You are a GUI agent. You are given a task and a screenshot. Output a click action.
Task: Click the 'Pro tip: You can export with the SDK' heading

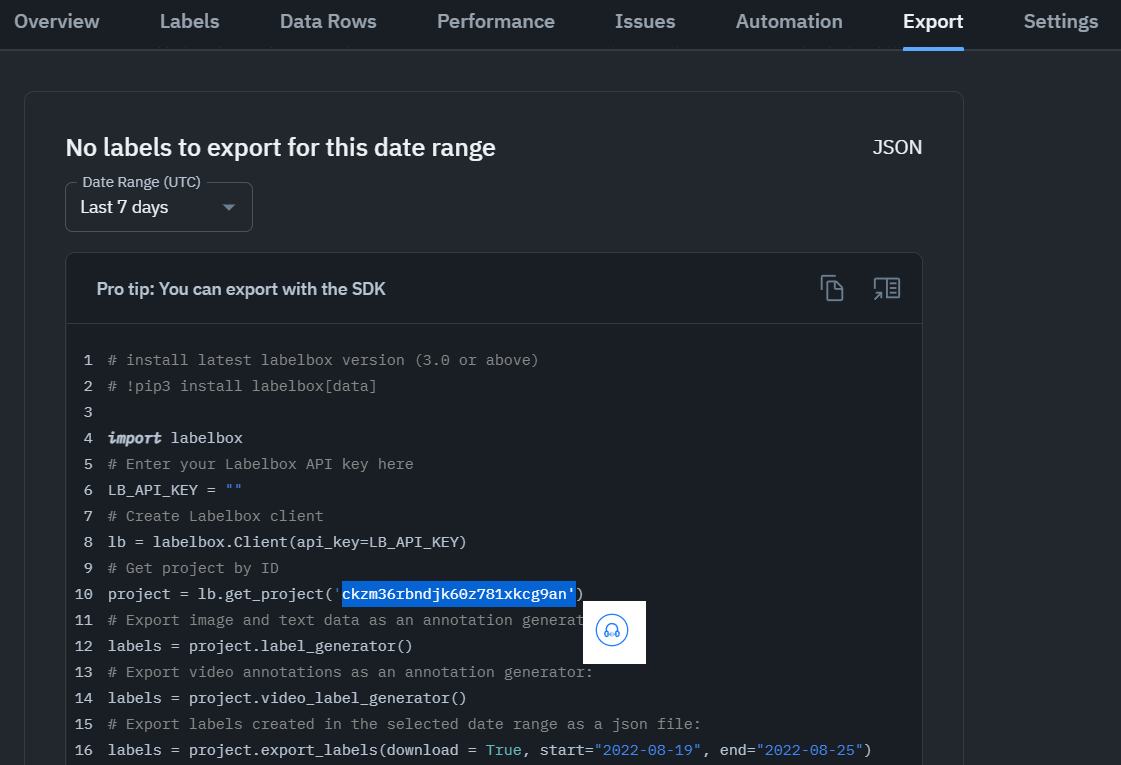tap(241, 289)
